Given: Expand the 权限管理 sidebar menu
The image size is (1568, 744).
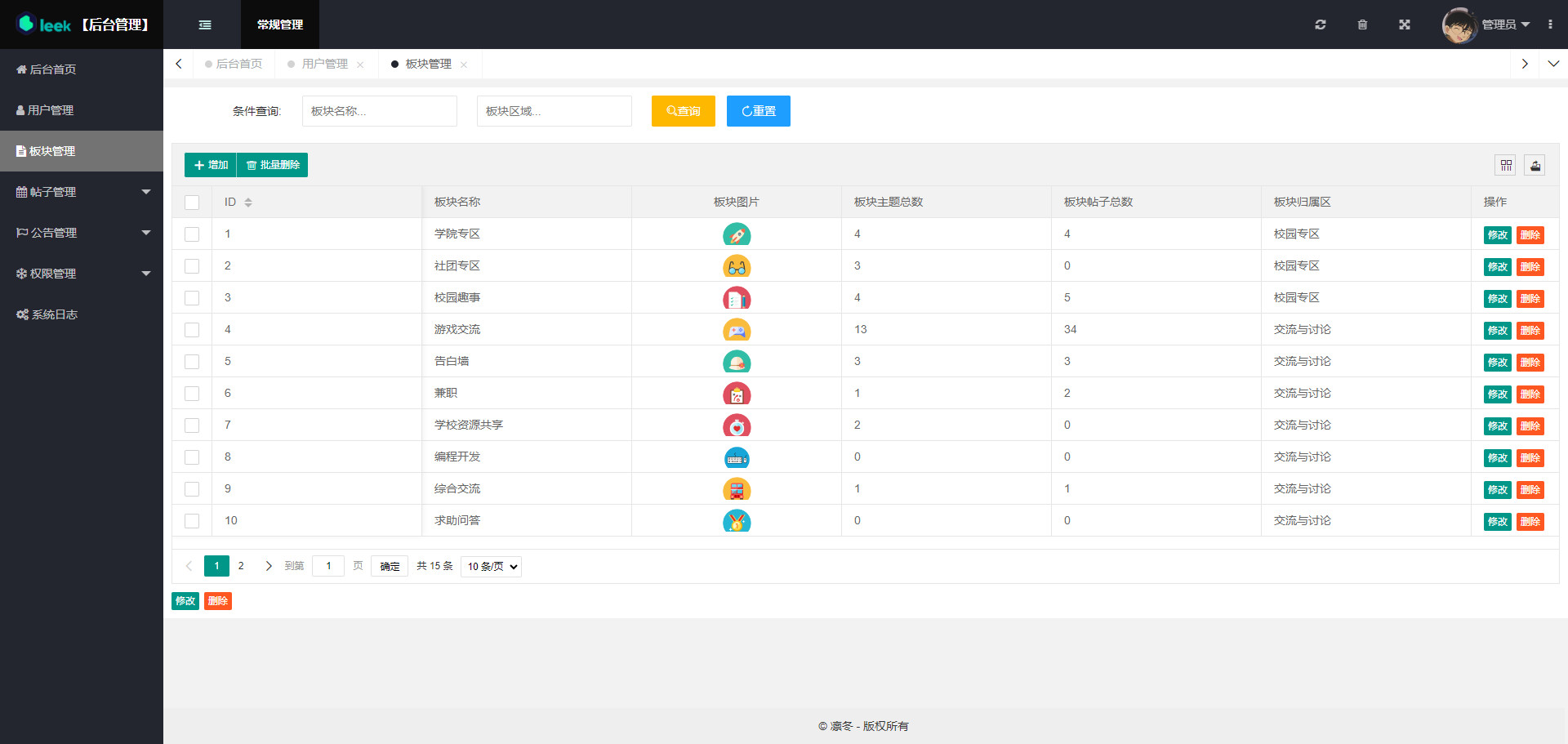Looking at the screenshot, I should point(82,274).
